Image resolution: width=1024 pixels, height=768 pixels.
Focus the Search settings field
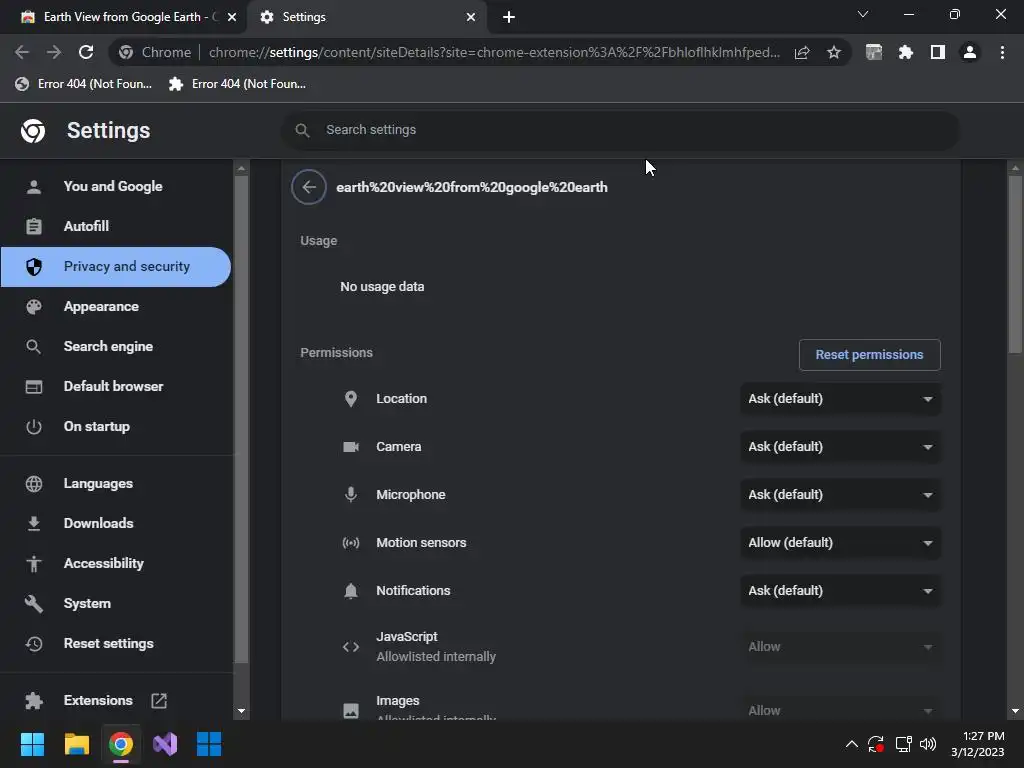[x=620, y=130]
